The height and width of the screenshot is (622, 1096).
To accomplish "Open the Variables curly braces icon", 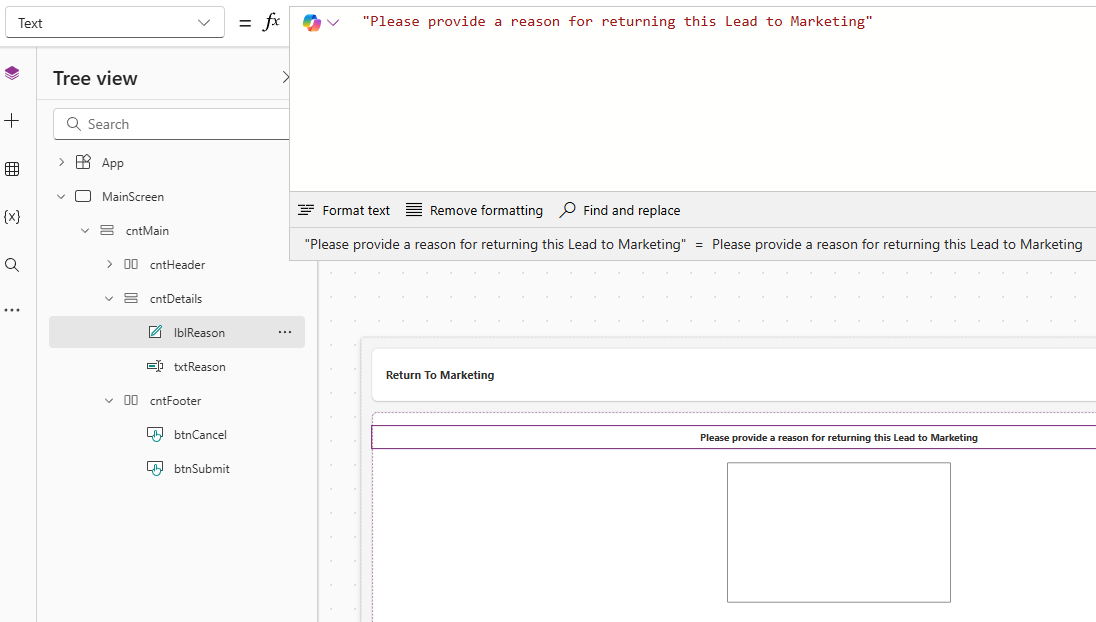I will (12, 217).
